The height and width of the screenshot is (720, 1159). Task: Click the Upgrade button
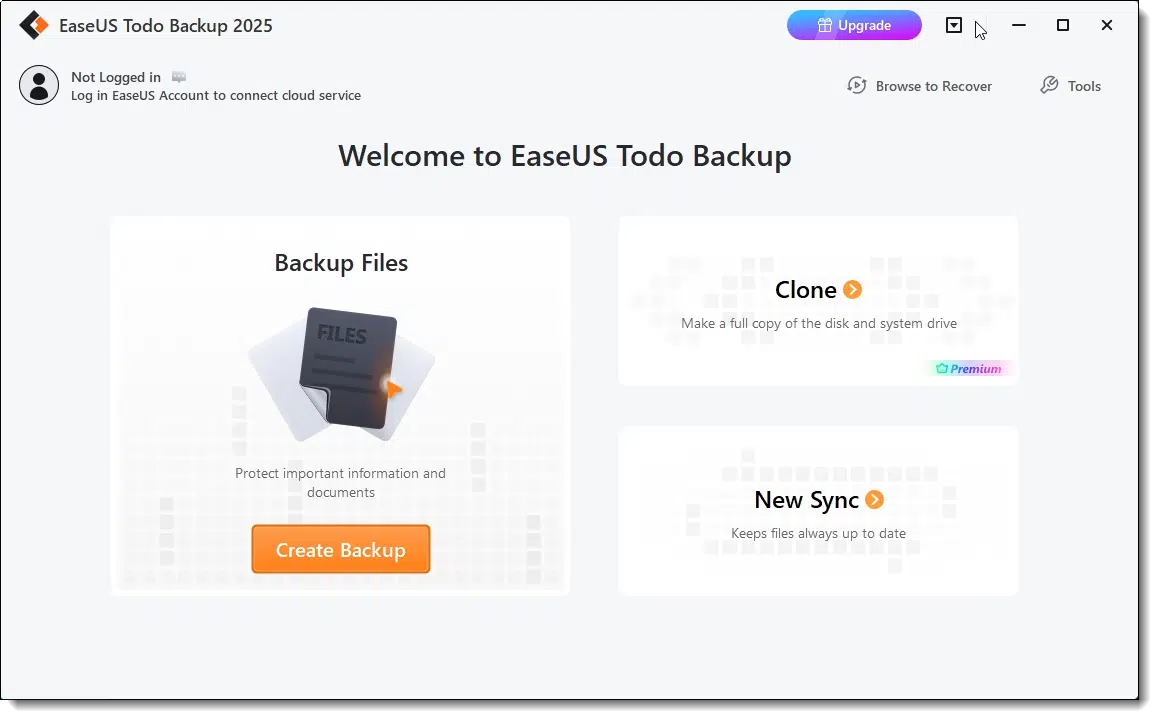(854, 25)
